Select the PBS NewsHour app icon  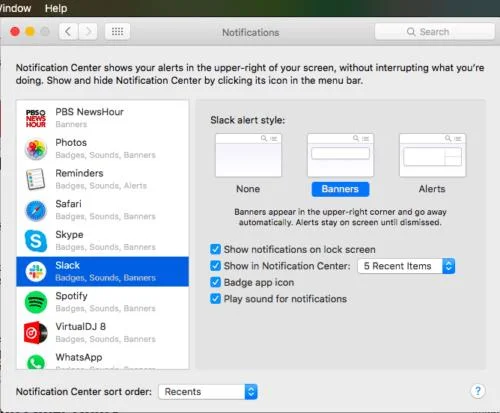pos(36,118)
